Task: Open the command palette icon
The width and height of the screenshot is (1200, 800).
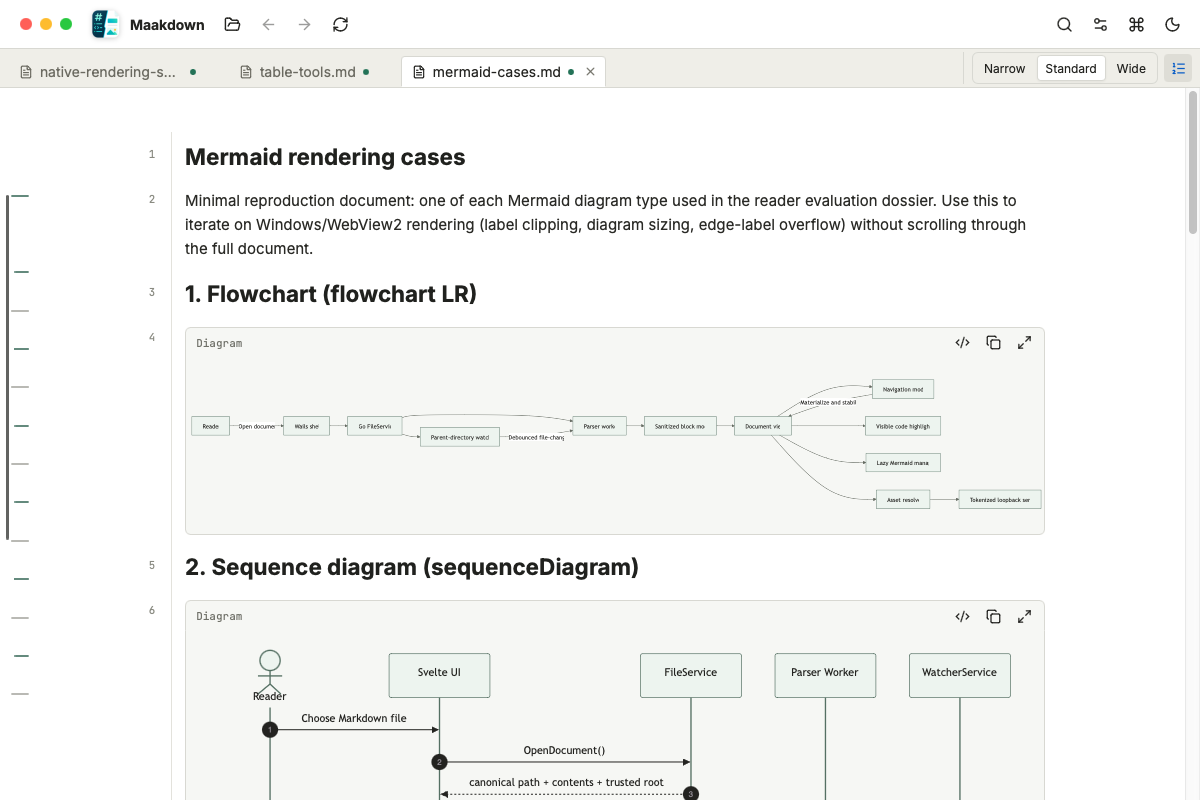Action: [x=1136, y=24]
